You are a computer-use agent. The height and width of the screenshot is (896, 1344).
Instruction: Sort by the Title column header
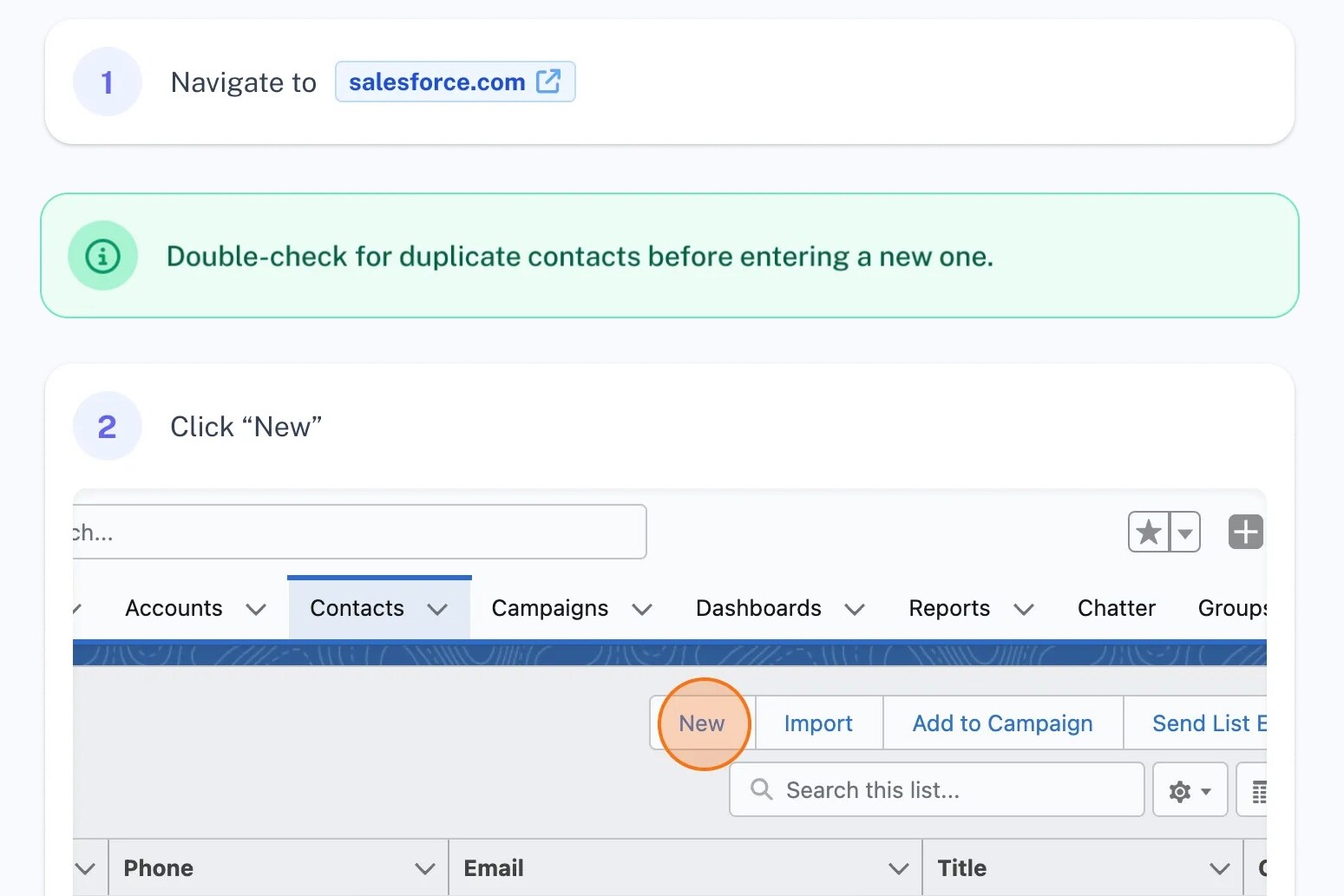[x=962, y=868]
